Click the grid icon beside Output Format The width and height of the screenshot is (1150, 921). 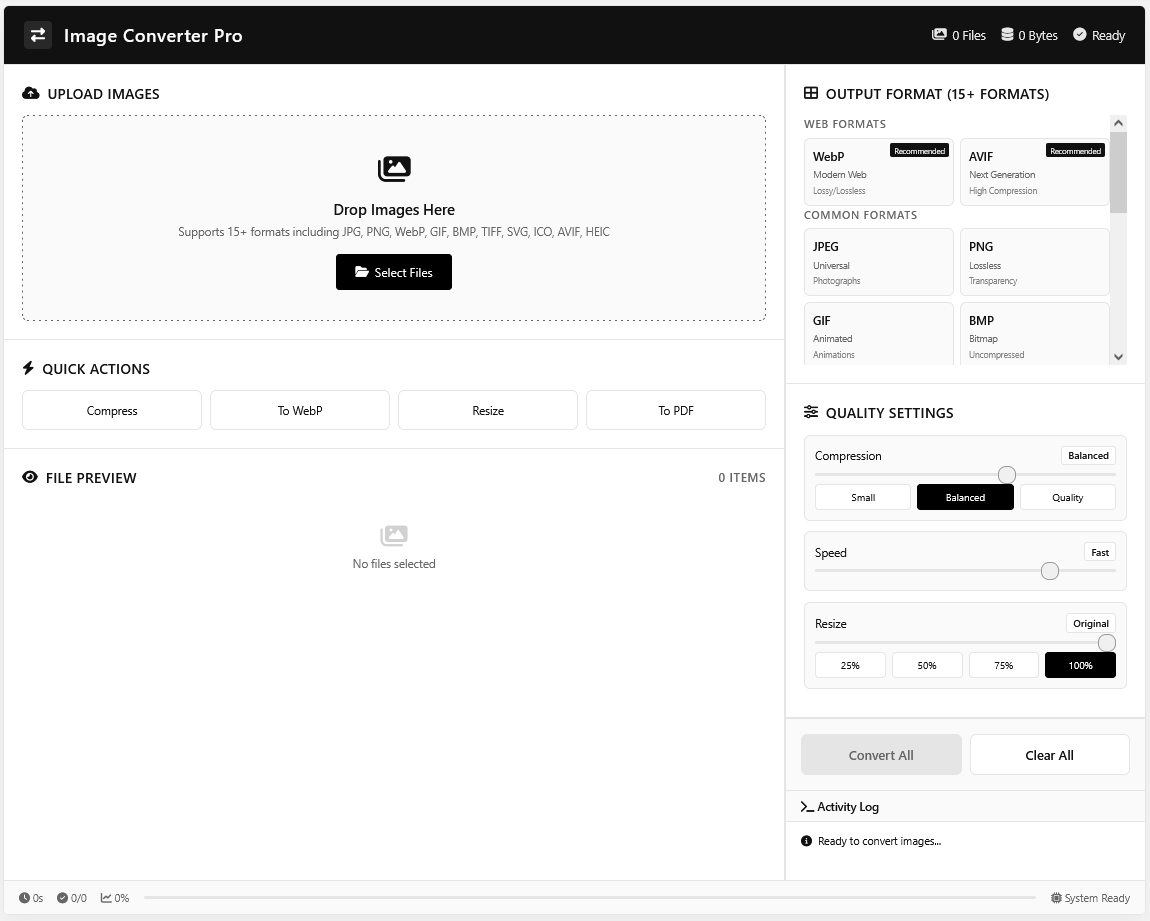[810, 93]
